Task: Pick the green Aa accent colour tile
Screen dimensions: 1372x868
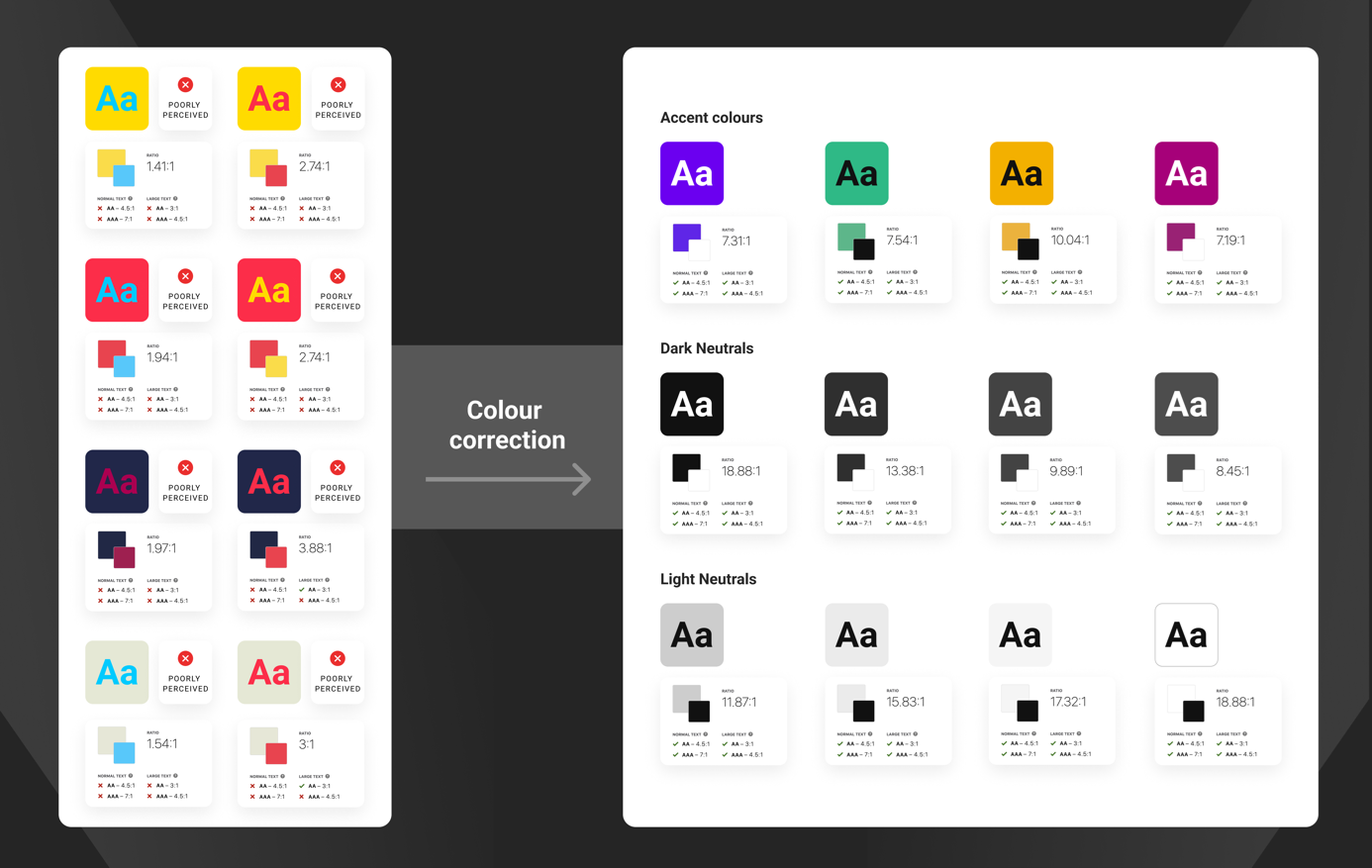Action: point(856,173)
